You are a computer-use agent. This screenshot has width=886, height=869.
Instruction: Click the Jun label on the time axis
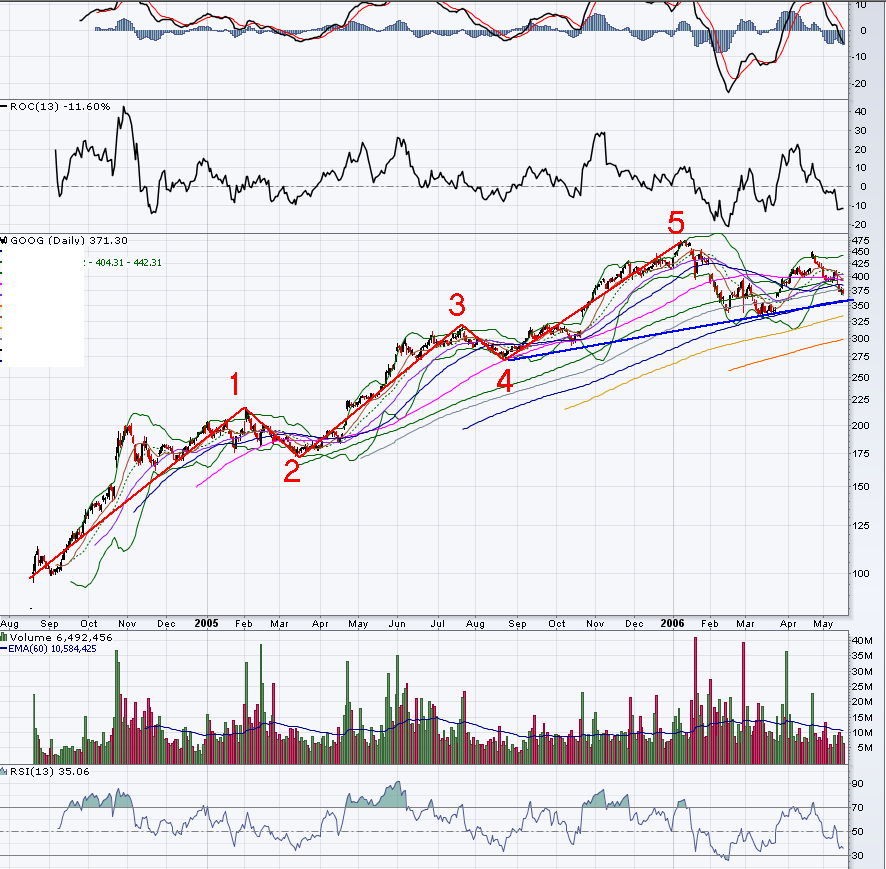[397, 624]
